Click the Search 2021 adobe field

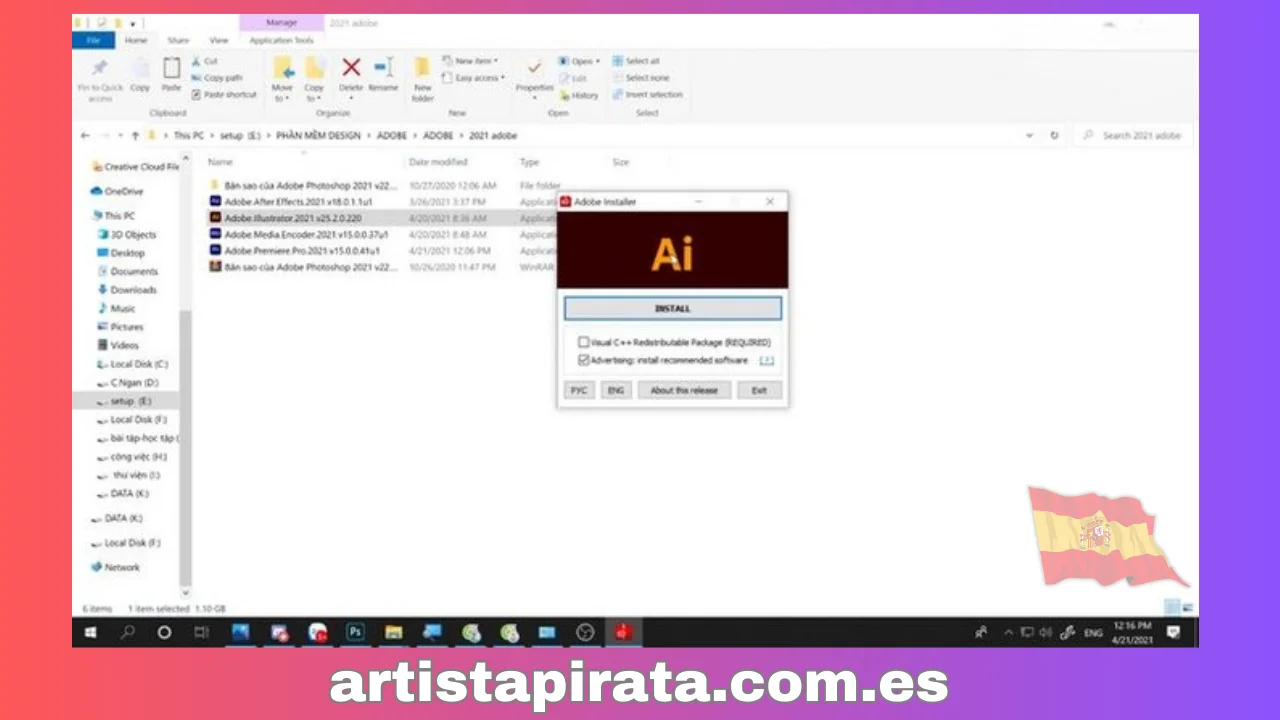(x=1134, y=135)
